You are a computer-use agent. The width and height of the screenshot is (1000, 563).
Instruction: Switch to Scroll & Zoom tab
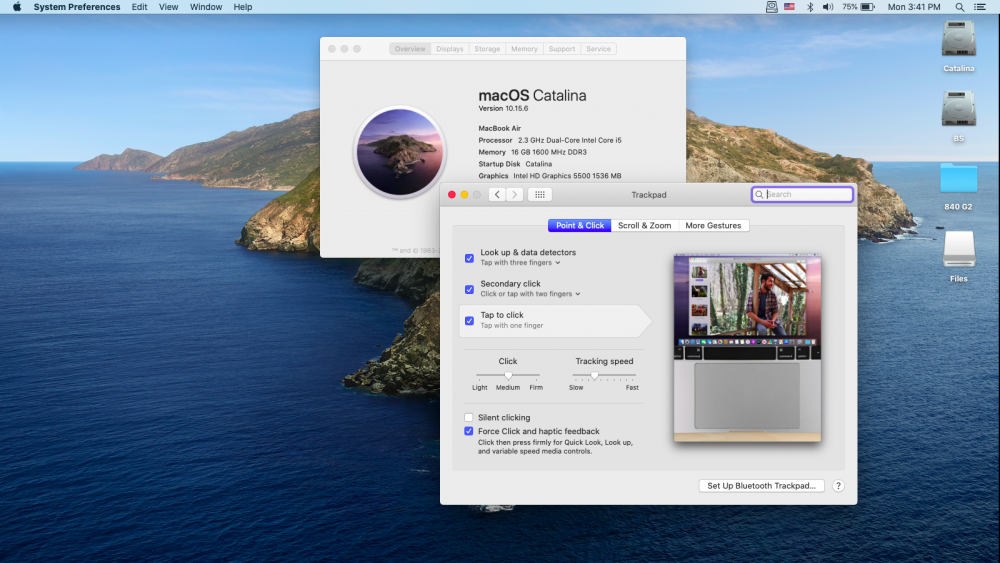[x=645, y=226]
